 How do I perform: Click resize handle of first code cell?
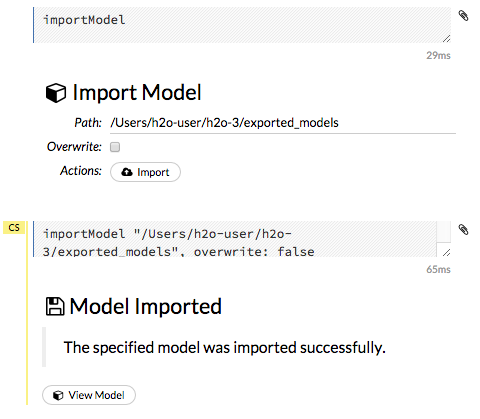point(447,39)
